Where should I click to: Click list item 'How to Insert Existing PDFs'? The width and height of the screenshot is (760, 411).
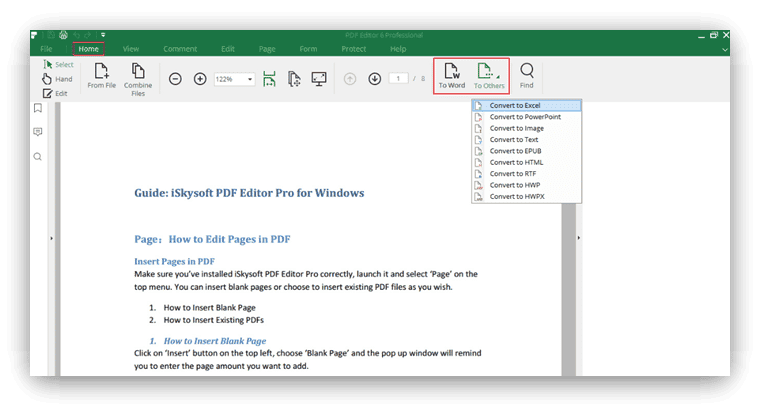pyautogui.click(x=214, y=320)
